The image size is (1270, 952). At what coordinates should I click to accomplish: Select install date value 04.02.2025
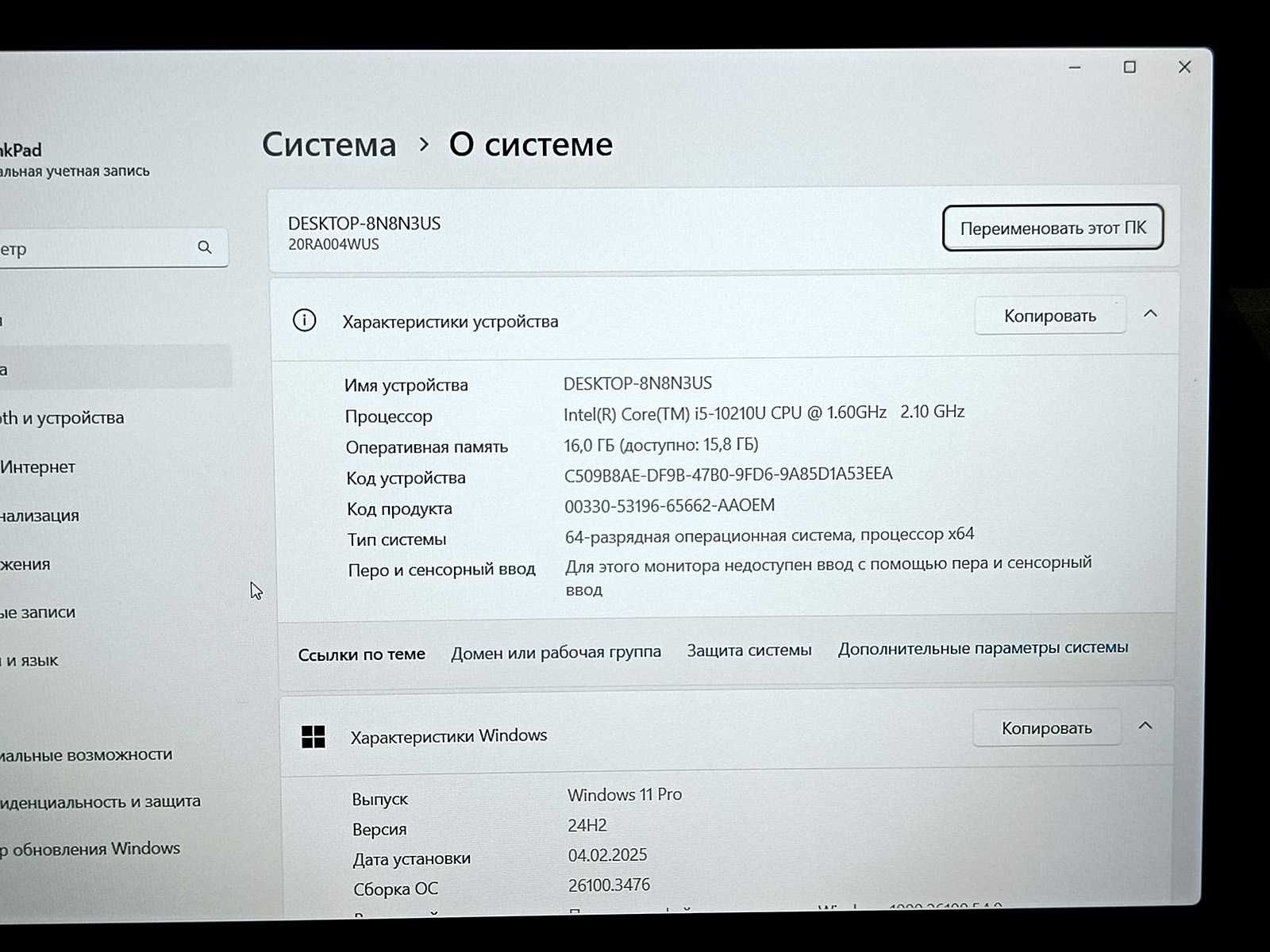coord(607,855)
